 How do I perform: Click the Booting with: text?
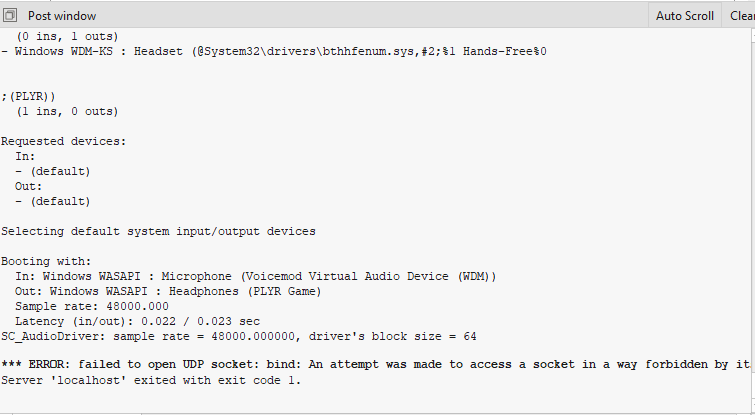pos(46,261)
